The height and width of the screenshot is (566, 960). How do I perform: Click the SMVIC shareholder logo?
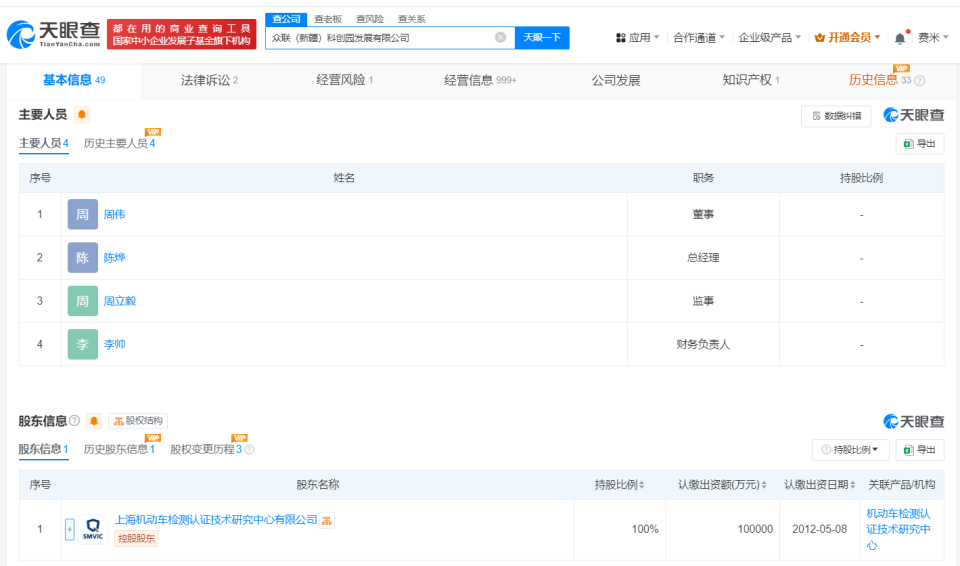point(93,528)
